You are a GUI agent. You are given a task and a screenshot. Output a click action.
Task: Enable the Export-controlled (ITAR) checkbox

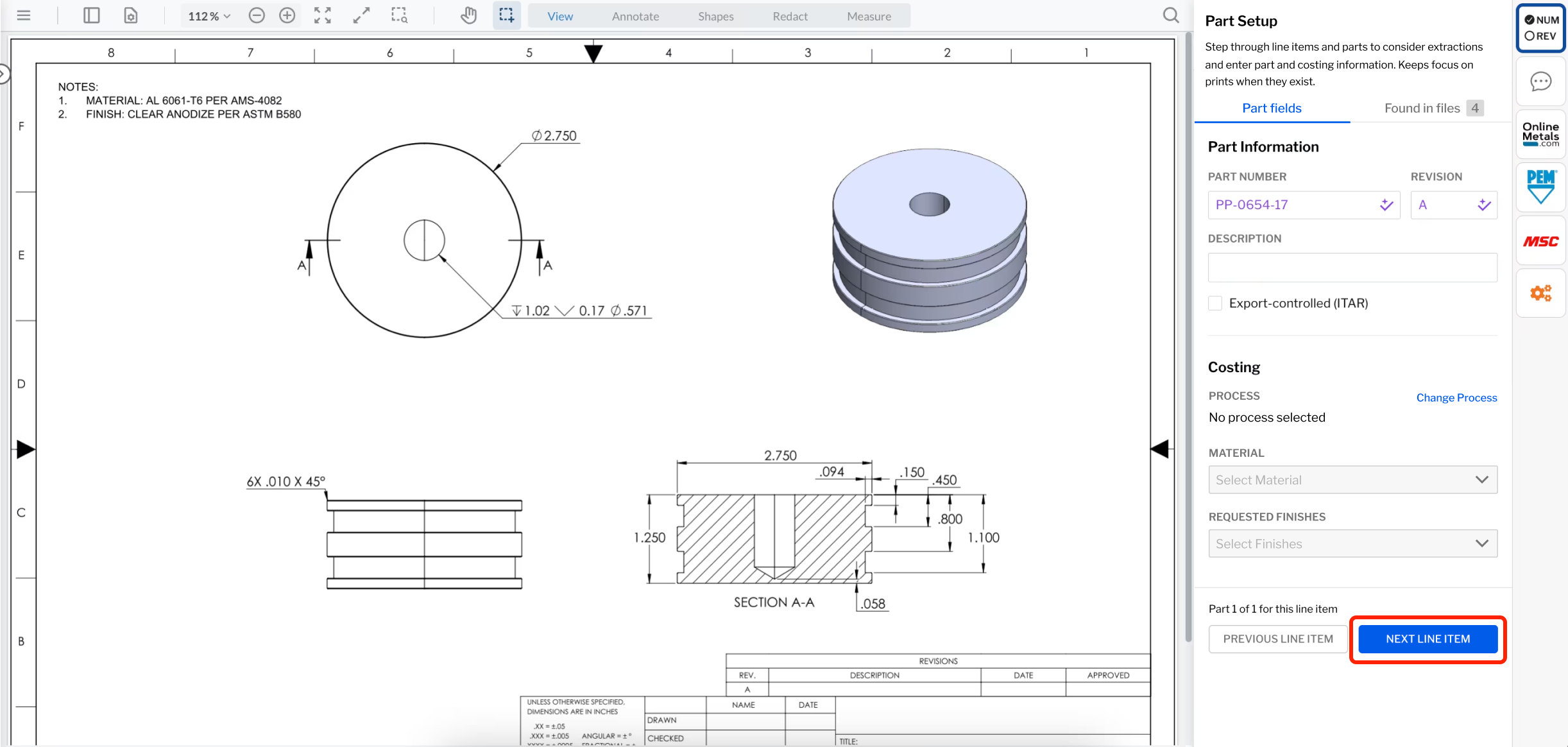tap(1214, 303)
